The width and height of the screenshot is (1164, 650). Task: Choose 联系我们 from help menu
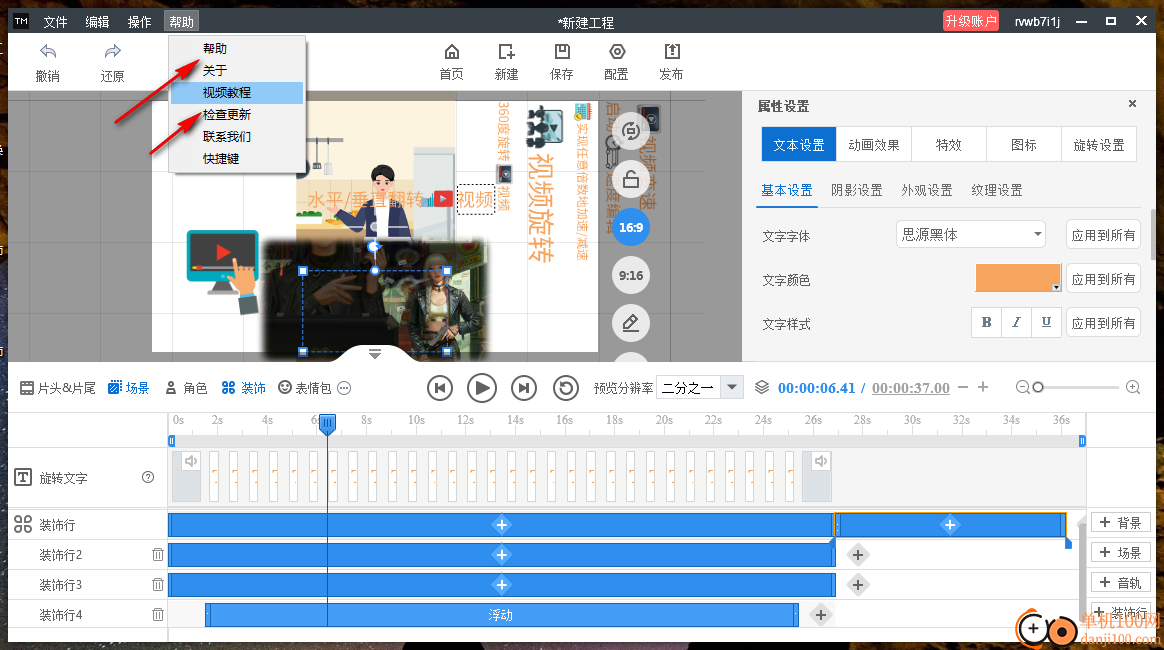[237, 137]
